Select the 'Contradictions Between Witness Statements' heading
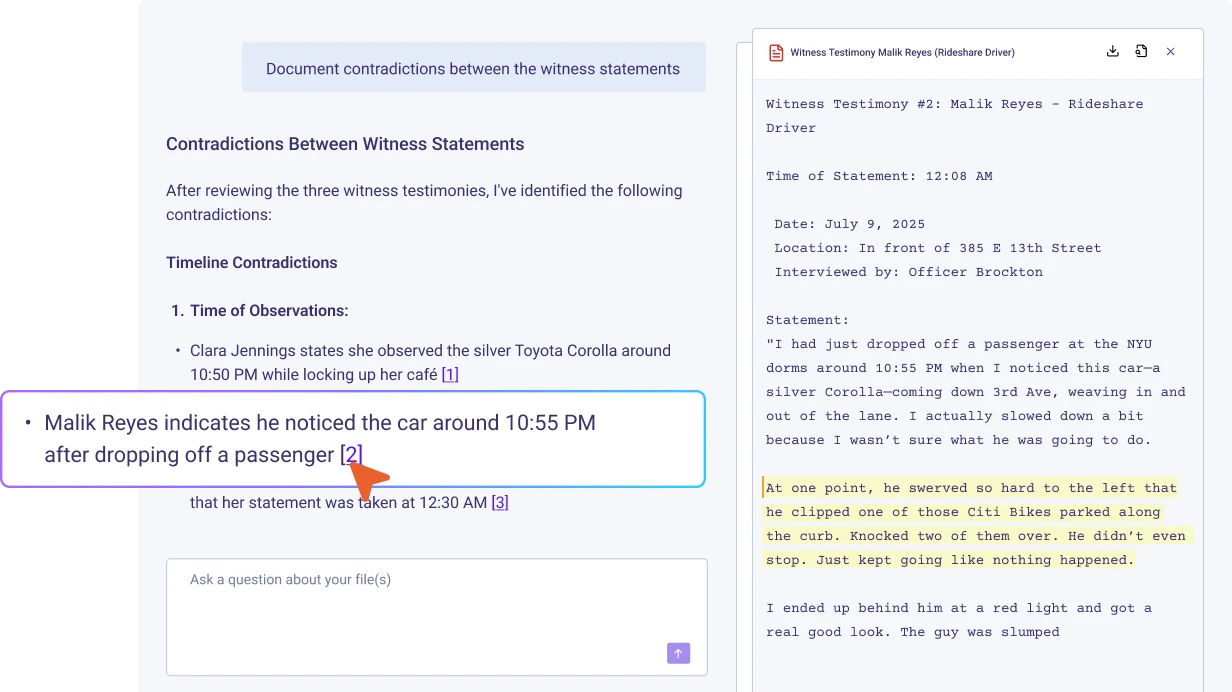Screen dimensions: 1232x692 pos(345,144)
